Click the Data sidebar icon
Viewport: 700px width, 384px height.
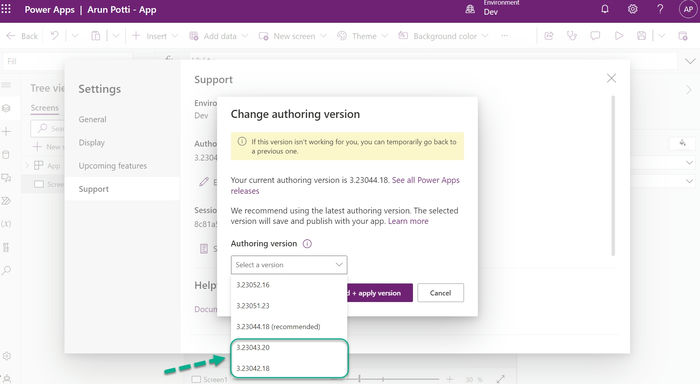click(6, 154)
